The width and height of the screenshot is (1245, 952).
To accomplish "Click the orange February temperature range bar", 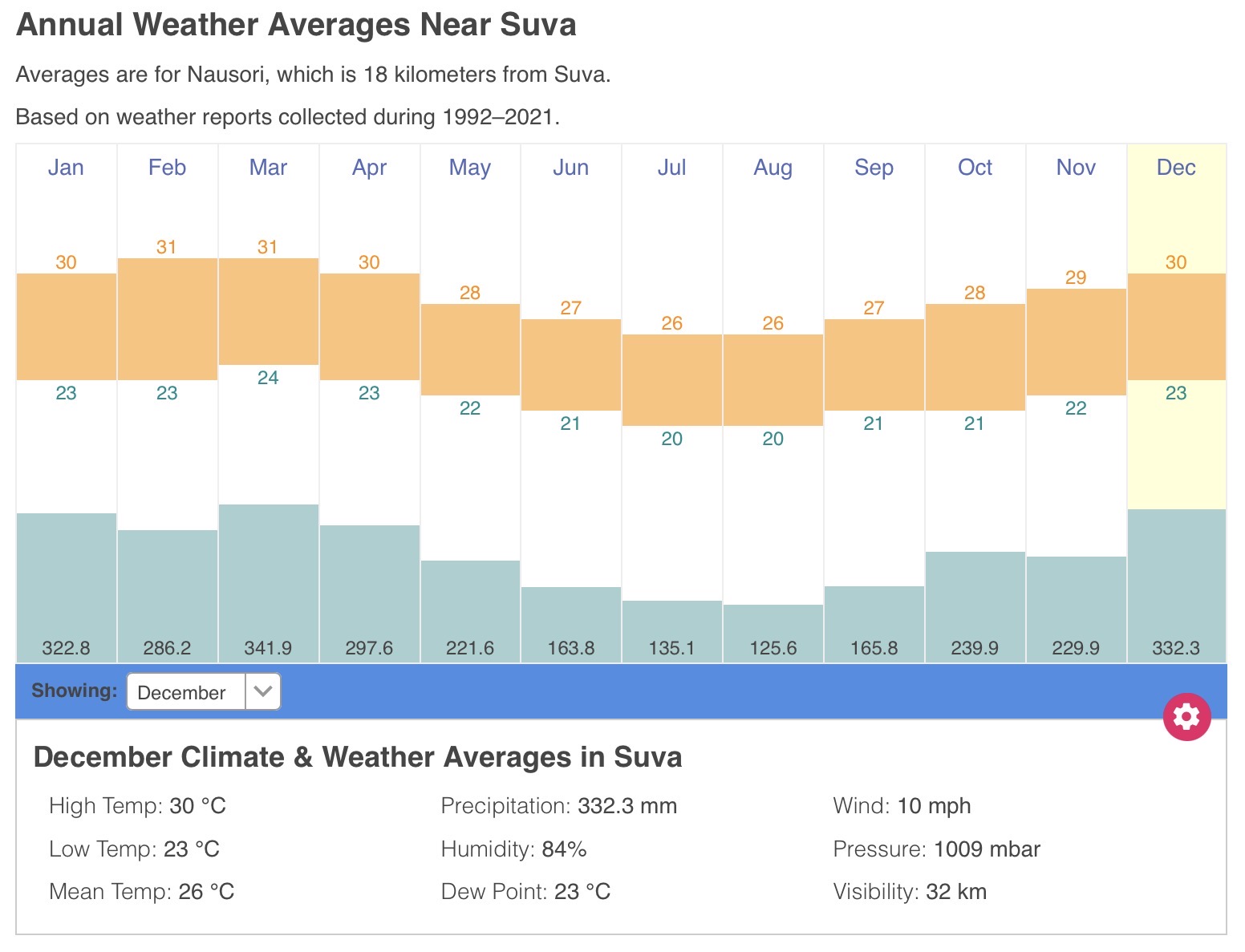I will 167,319.
